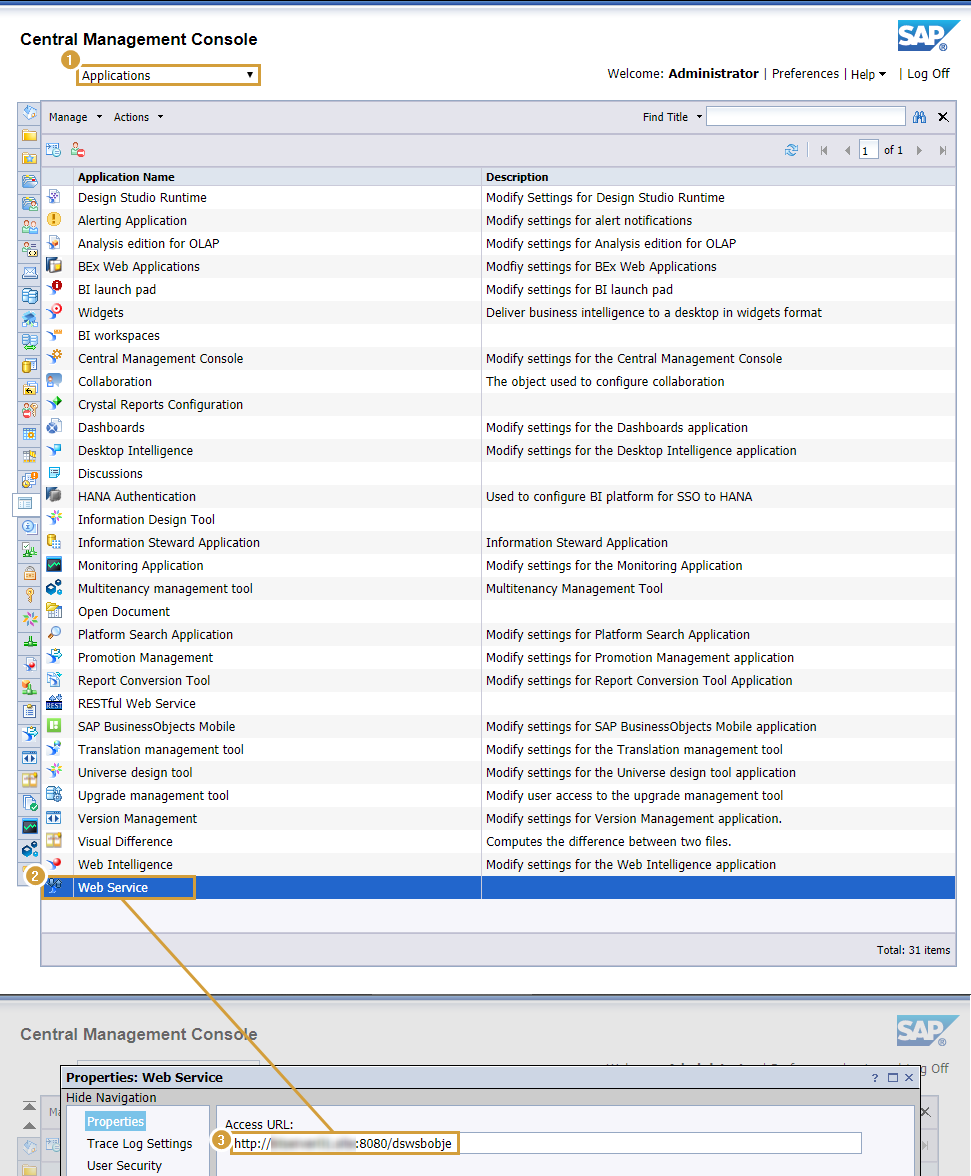
Task: Refresh the applications list
Action: [x=793, y=149]
